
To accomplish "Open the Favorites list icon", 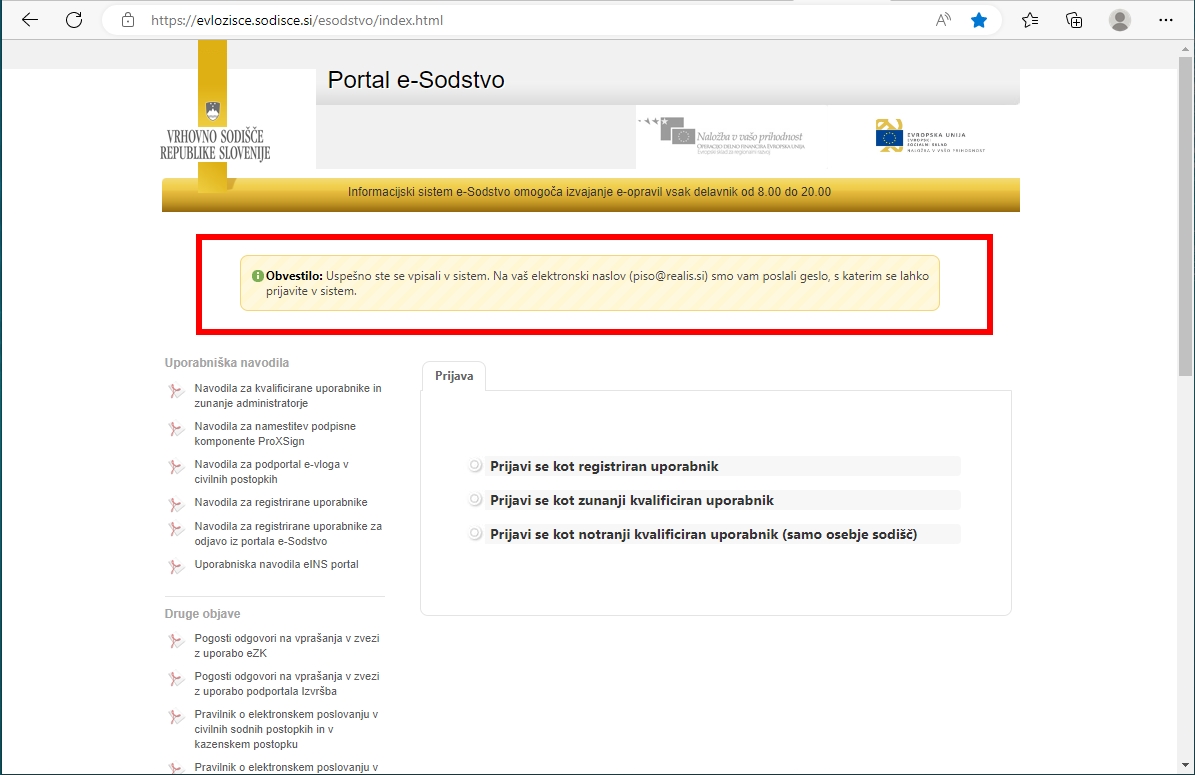I will pyautogui.click(x=1030, y=20).
